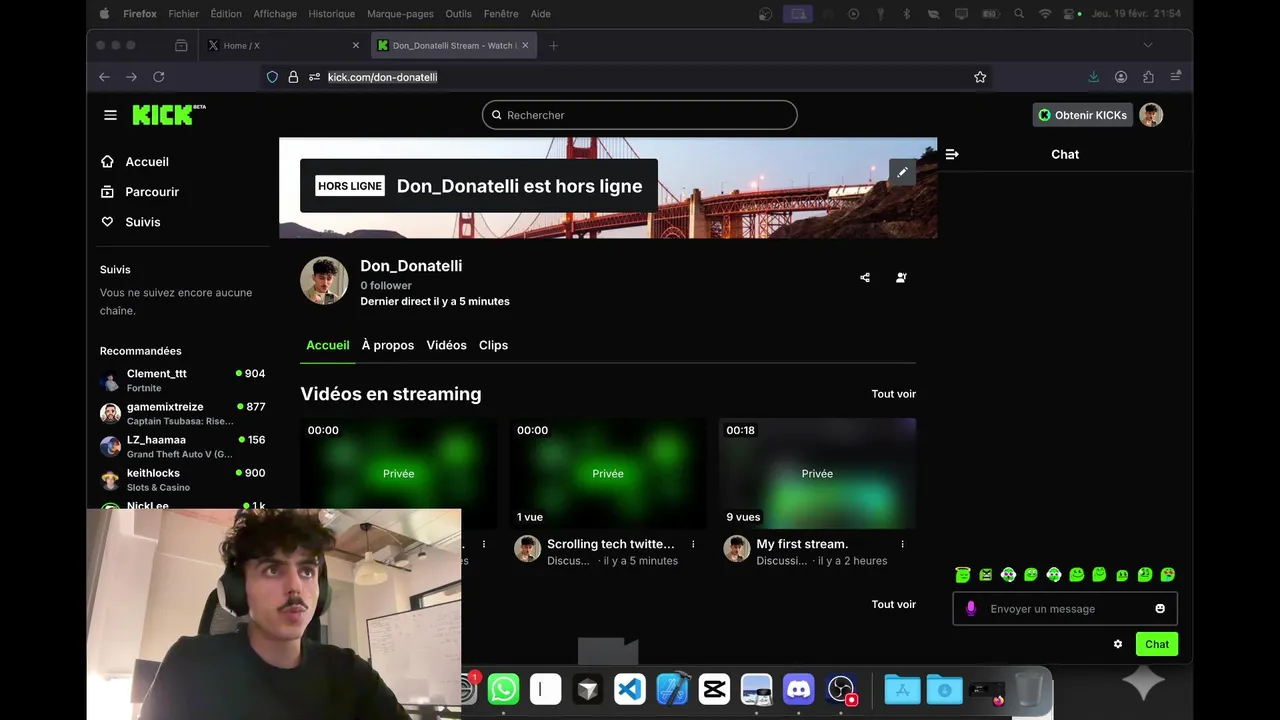Open the Kick hamburger sidebar menu
The height and width of the screenshot is (720, 1280).
pos(110,115)
